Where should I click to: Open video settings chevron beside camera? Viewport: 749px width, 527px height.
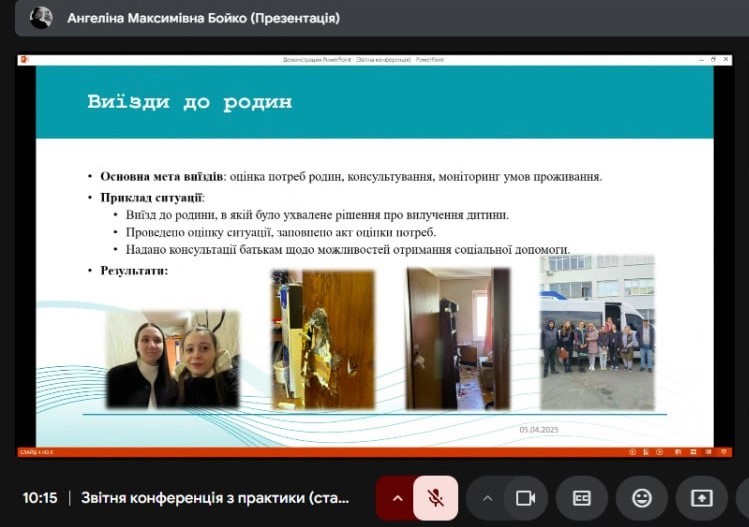[487, 498]
